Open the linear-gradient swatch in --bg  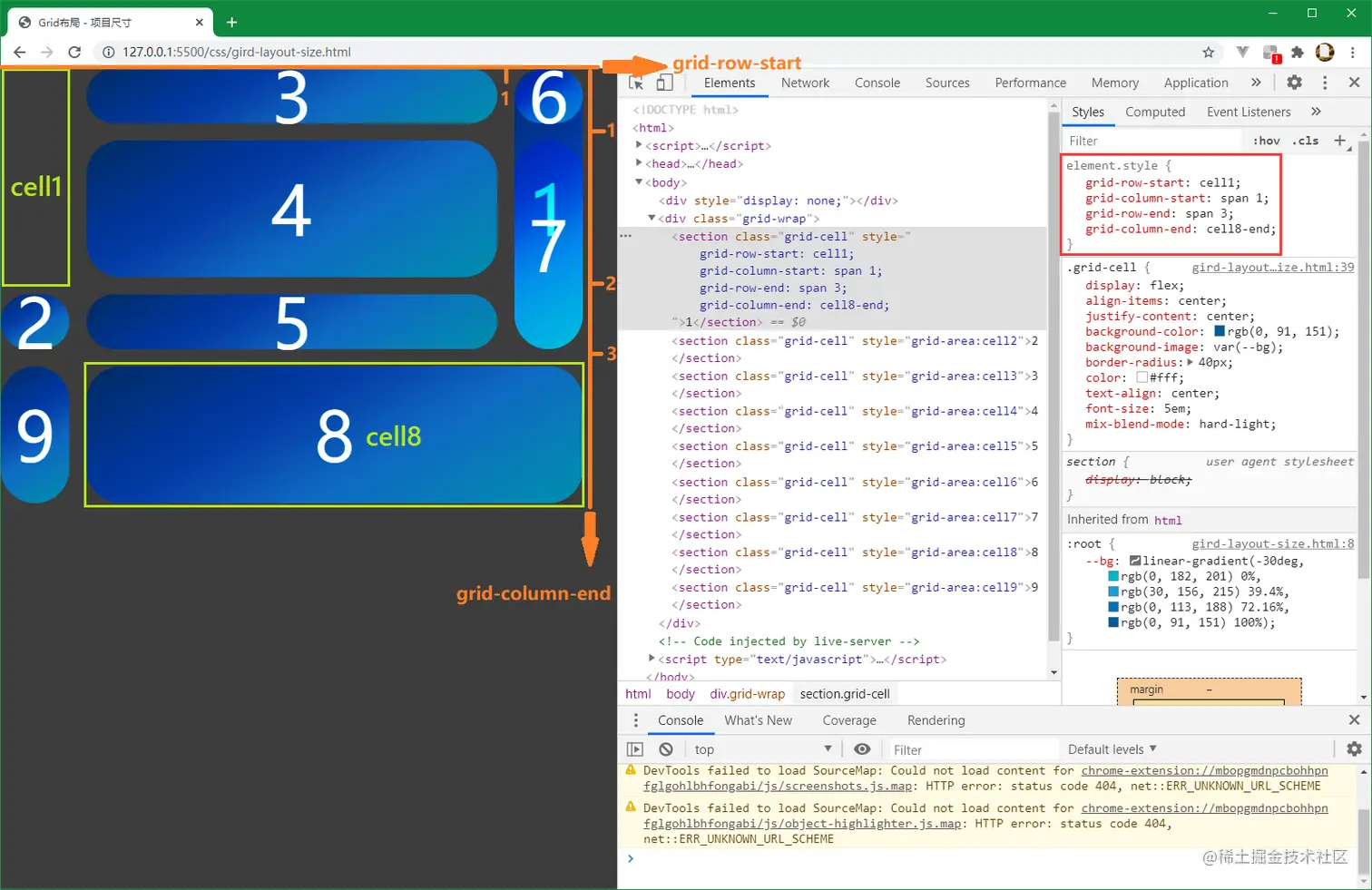1135,561
